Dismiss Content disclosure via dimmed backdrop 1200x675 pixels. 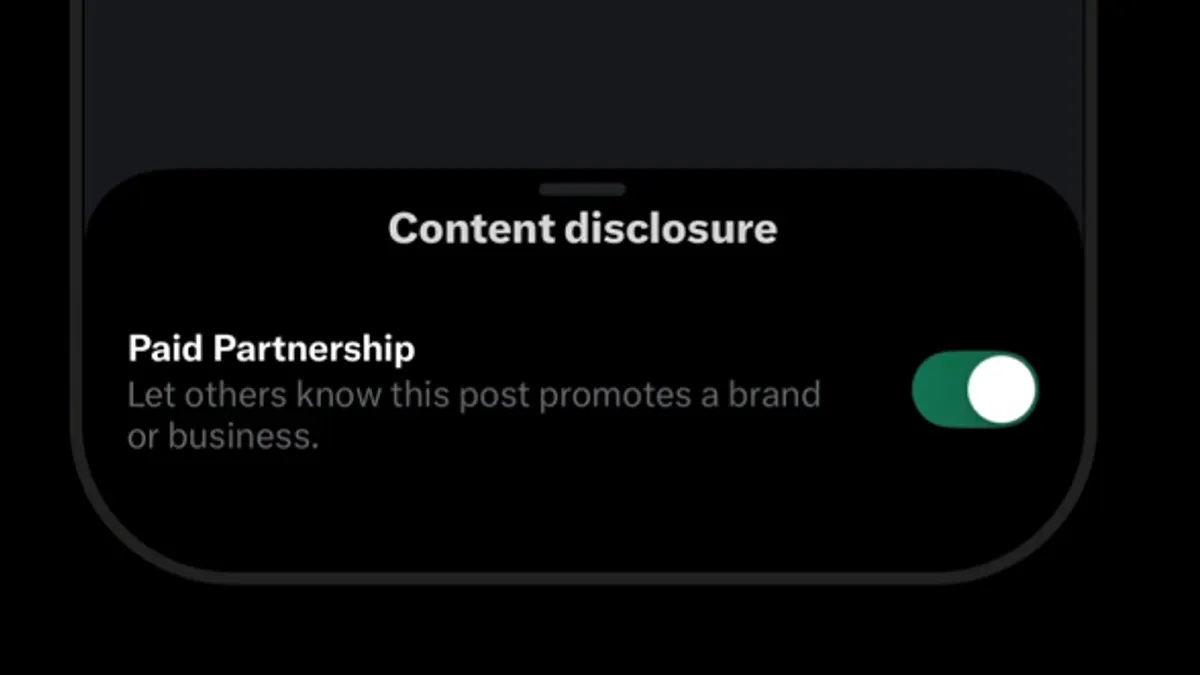coord(582,85)
